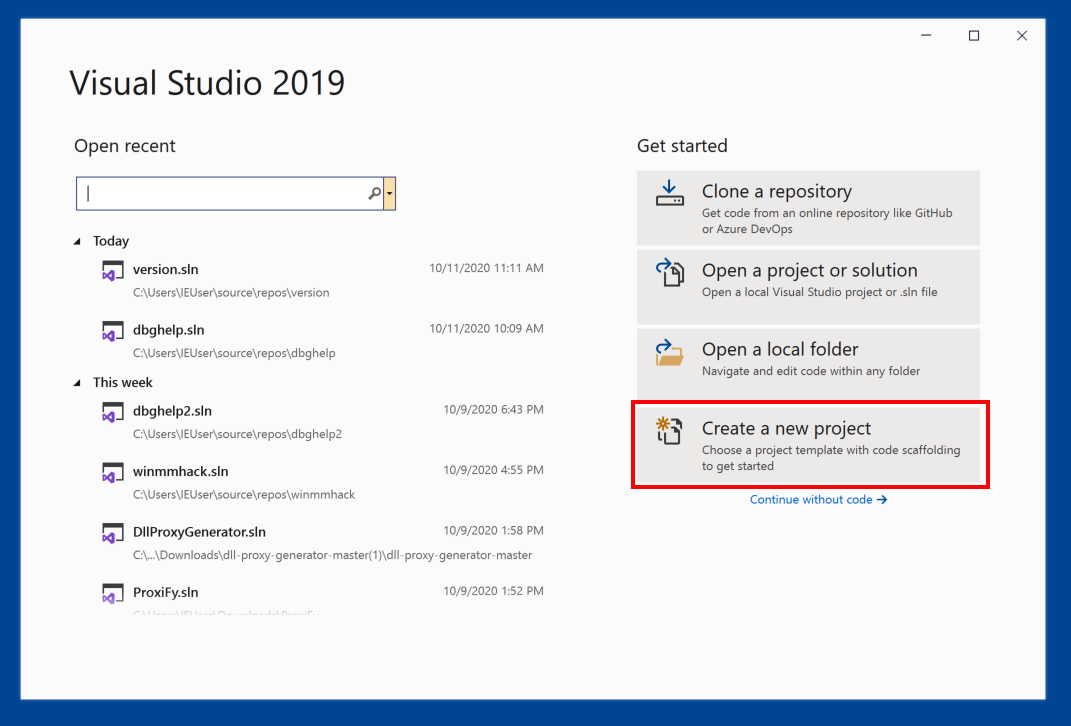
Task: Click the 10/9/2020 1:52 PM timestamp
Action: tap(493, 590)
